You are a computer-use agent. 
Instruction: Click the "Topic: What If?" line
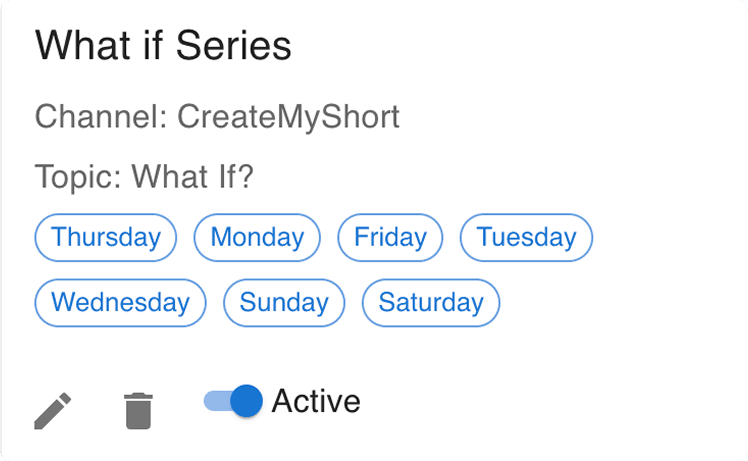point(144,177)
